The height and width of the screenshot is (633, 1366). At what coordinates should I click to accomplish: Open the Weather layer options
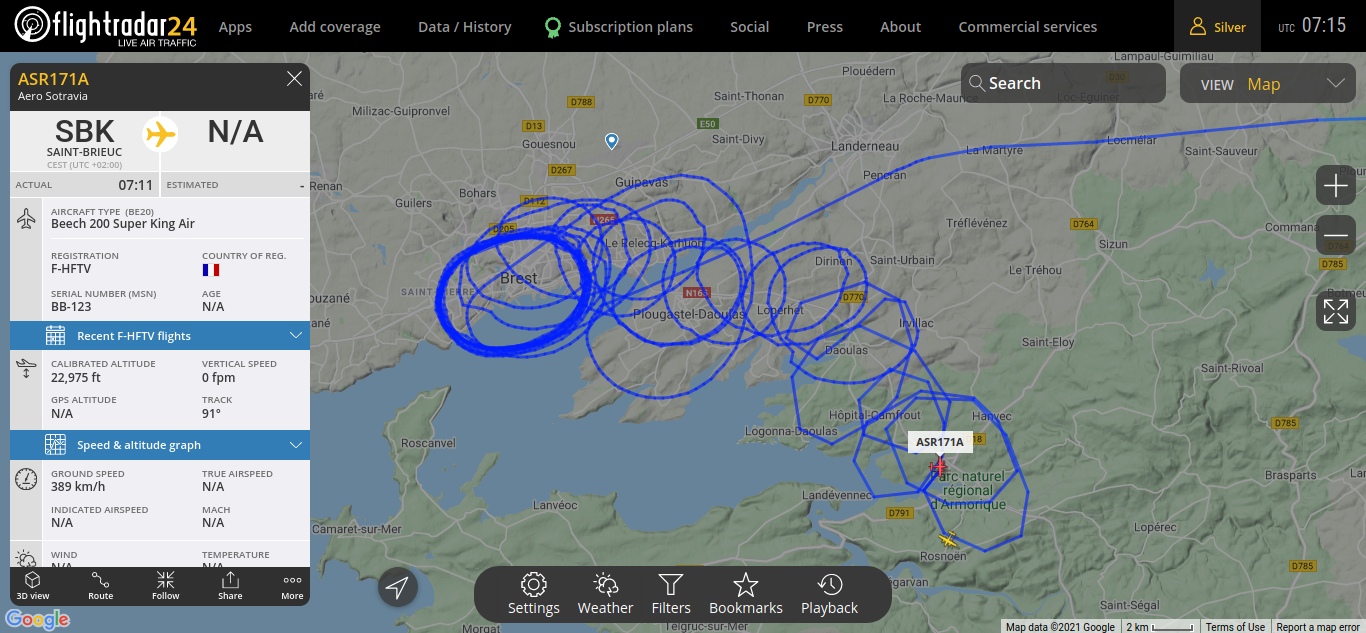pyautogui.click(x=605, y=594)
